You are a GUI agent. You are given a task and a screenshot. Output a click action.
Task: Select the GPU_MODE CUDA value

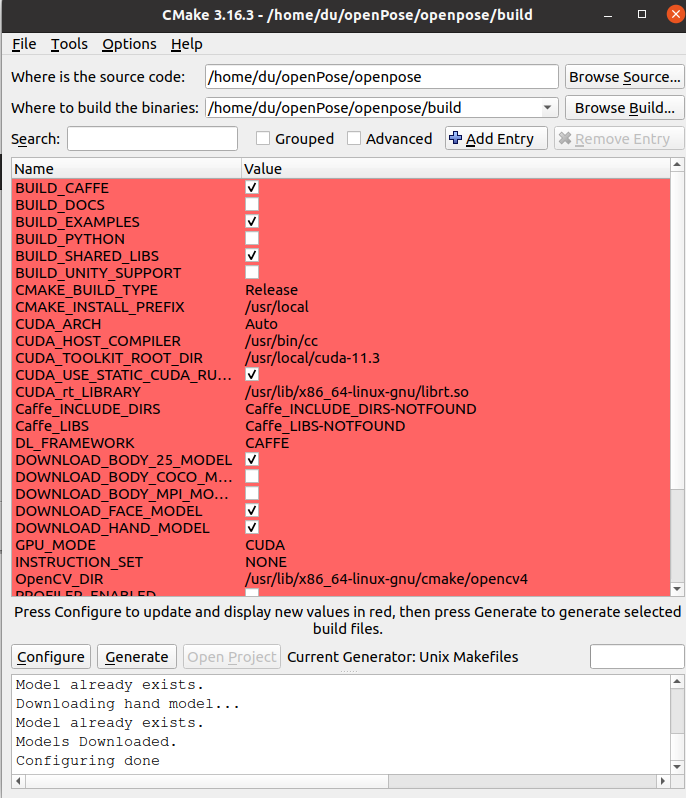(265, 545)
